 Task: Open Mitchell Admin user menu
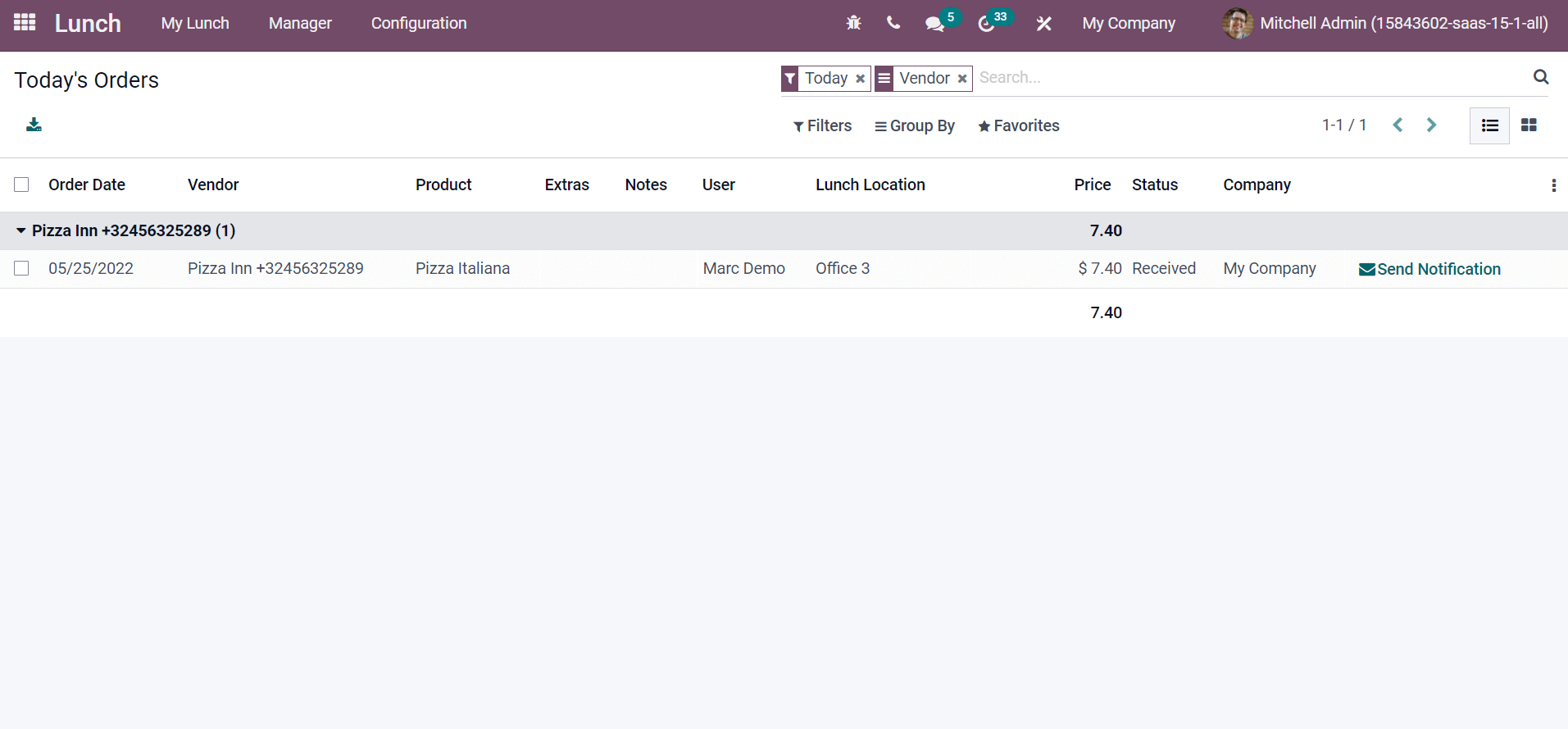(x=1385, y=23)
